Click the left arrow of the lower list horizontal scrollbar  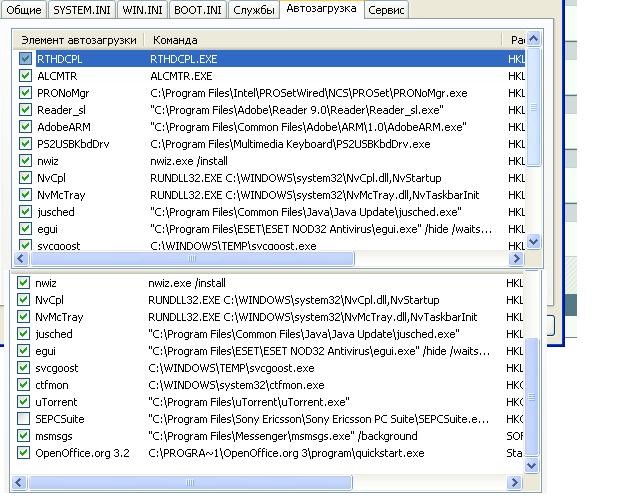[x=19, y=482]
